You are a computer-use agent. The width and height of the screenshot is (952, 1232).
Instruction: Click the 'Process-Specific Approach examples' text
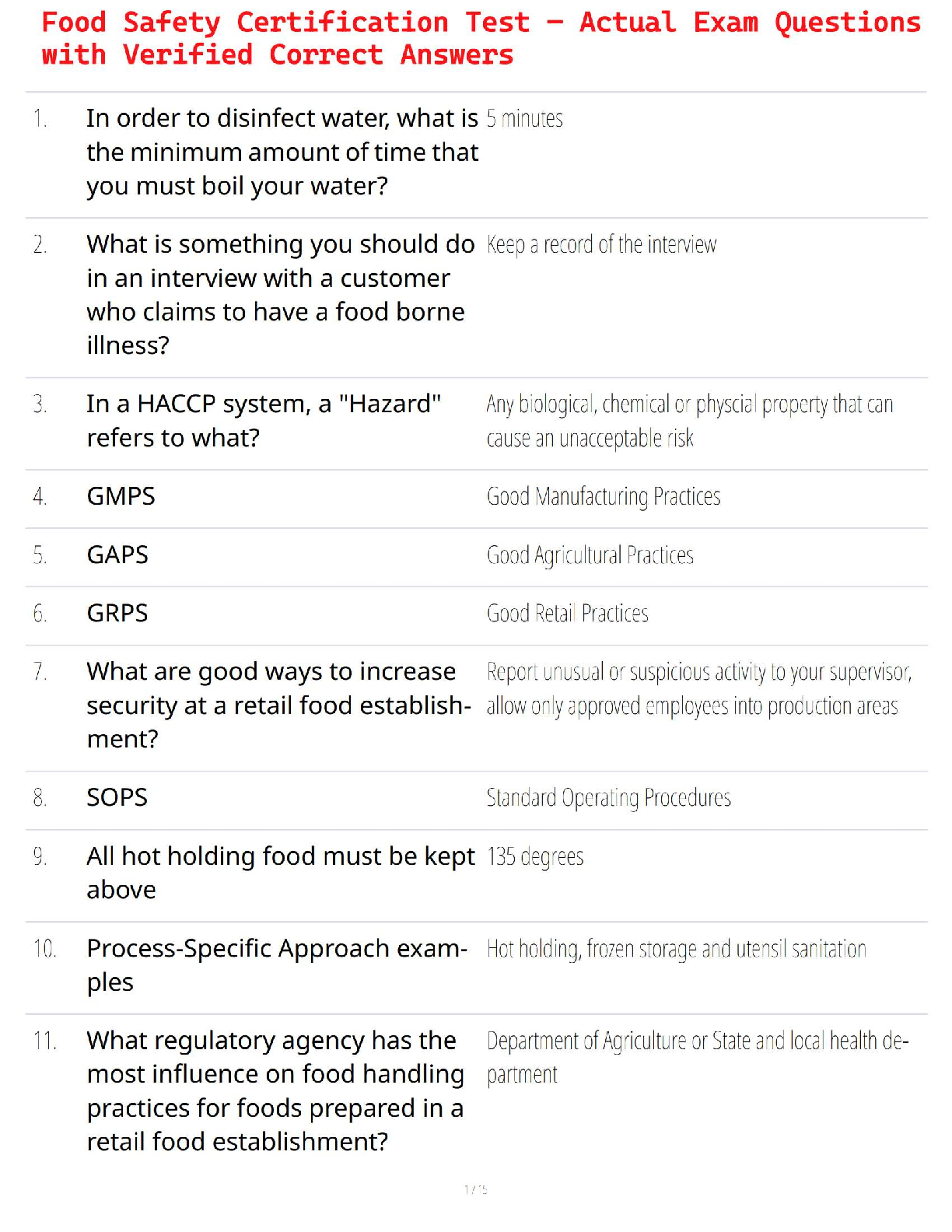coord(277,965)
